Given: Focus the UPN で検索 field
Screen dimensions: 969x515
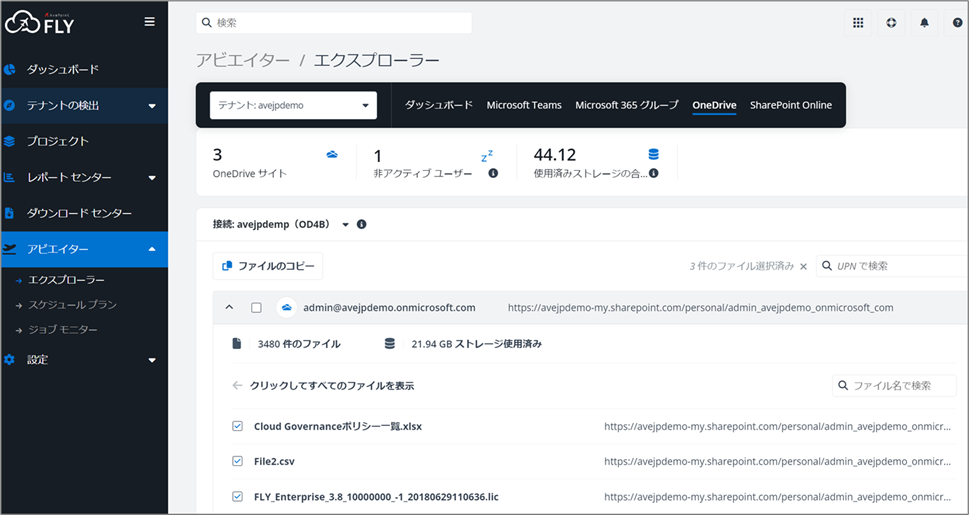Looking at the screenshot, I should 892,266.
